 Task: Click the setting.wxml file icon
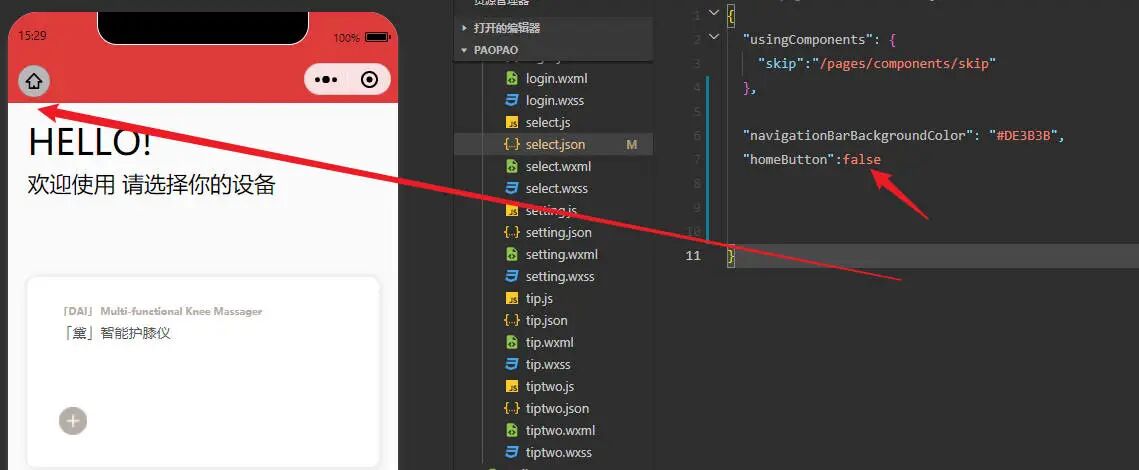(511, 254)
